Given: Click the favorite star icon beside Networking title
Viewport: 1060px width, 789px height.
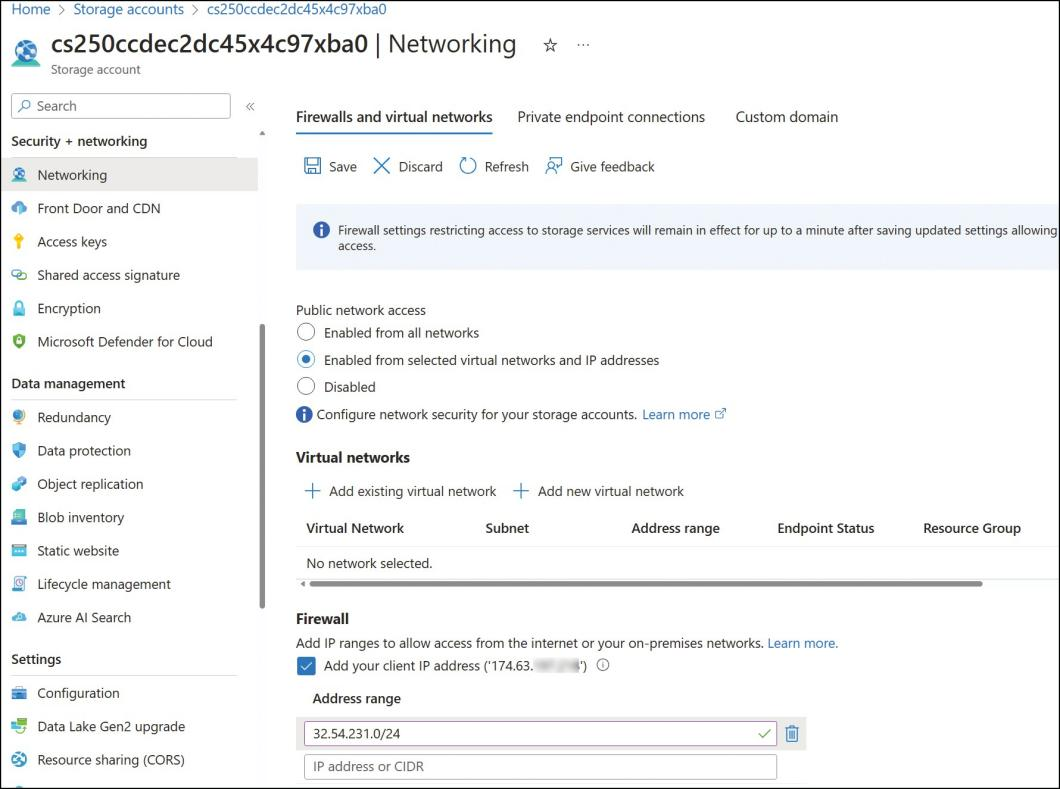Looking at the screenshot, I should pos(550,45).
